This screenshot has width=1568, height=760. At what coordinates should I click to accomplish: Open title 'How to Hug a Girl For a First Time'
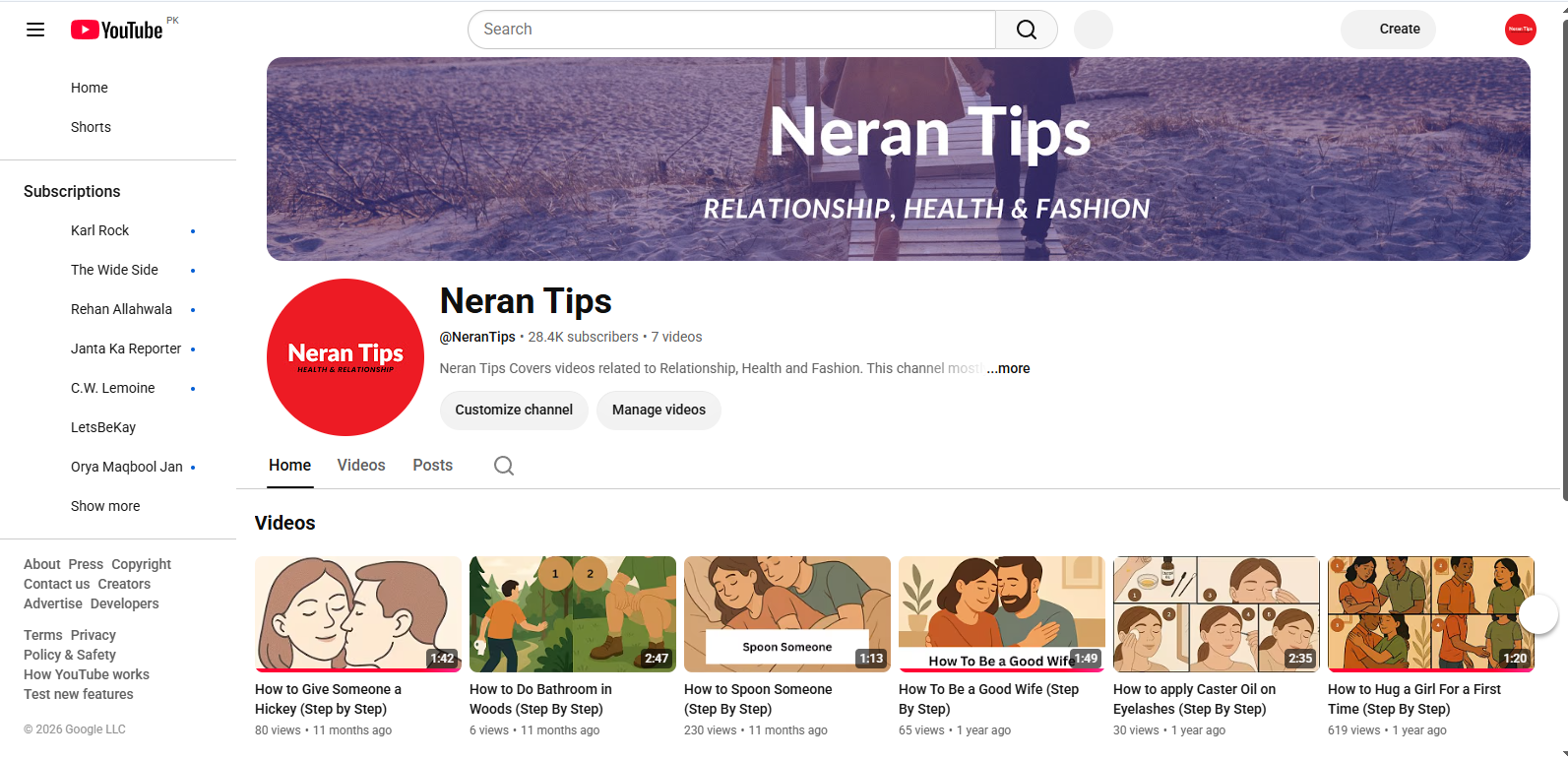coord(1414,699)
